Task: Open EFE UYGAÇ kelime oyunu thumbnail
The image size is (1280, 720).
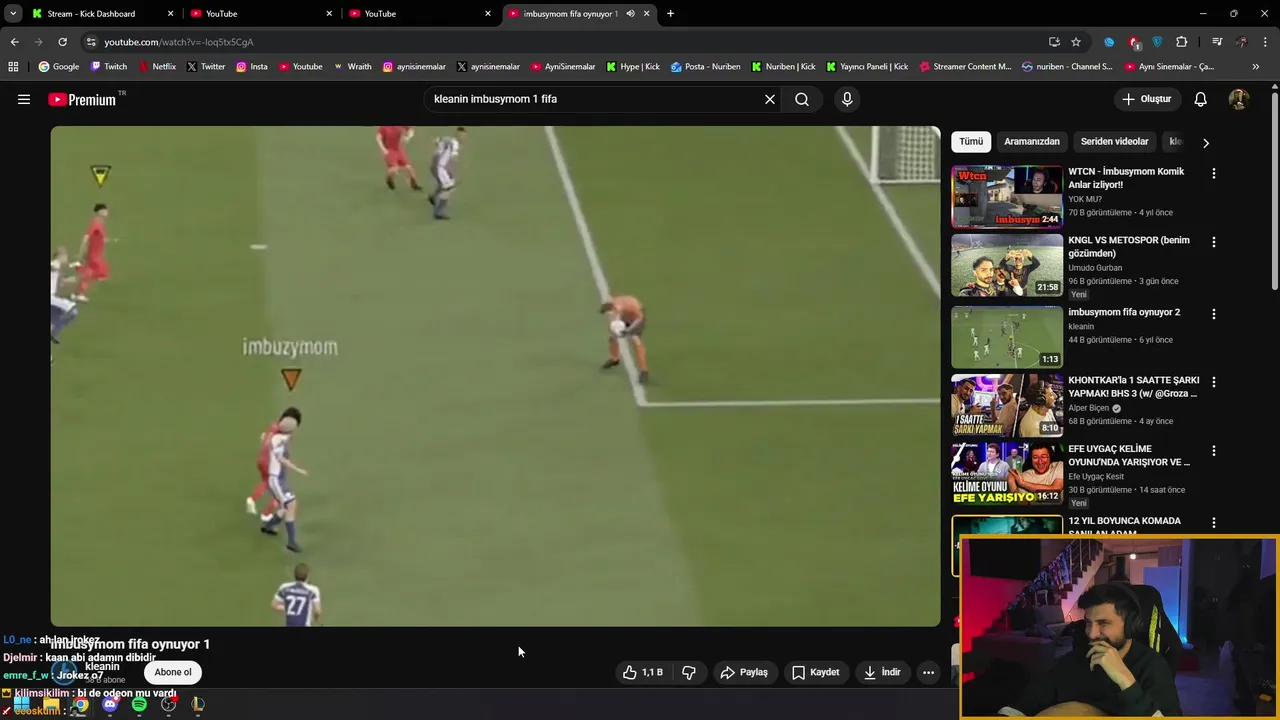Action: (1006, 474)
